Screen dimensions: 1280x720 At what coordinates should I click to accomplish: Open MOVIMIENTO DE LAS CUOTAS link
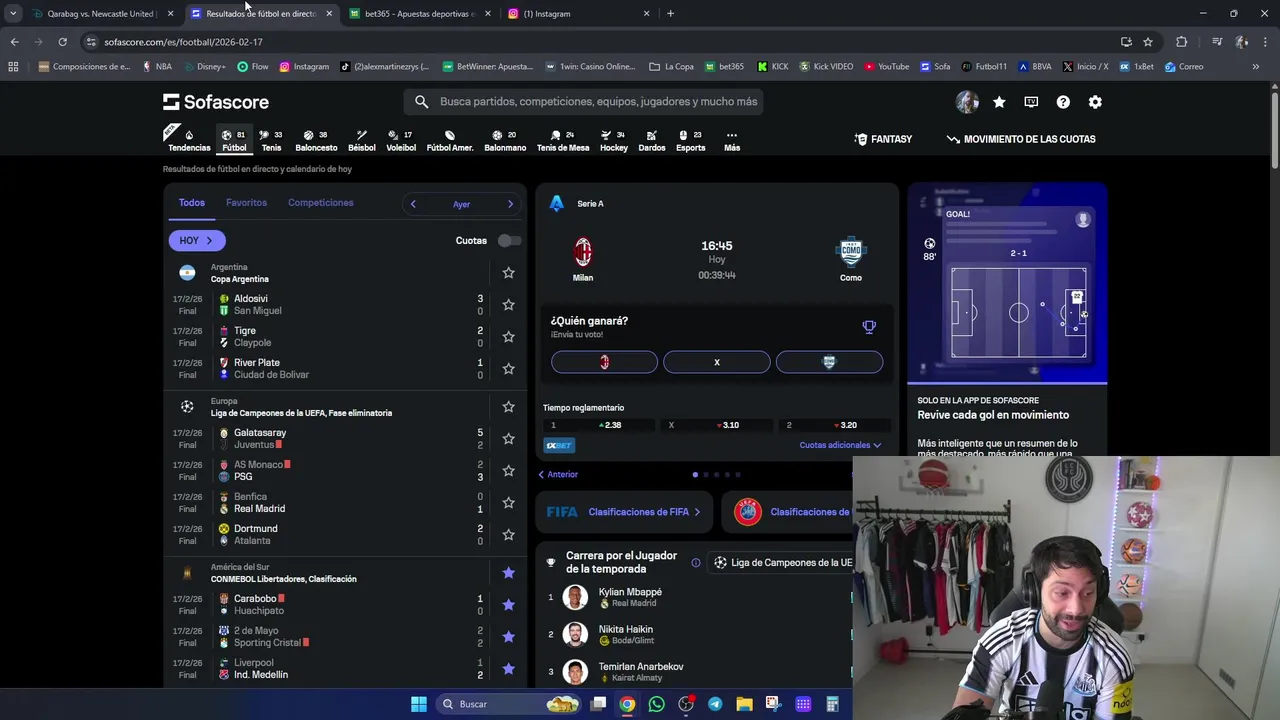coord(1021,139)
